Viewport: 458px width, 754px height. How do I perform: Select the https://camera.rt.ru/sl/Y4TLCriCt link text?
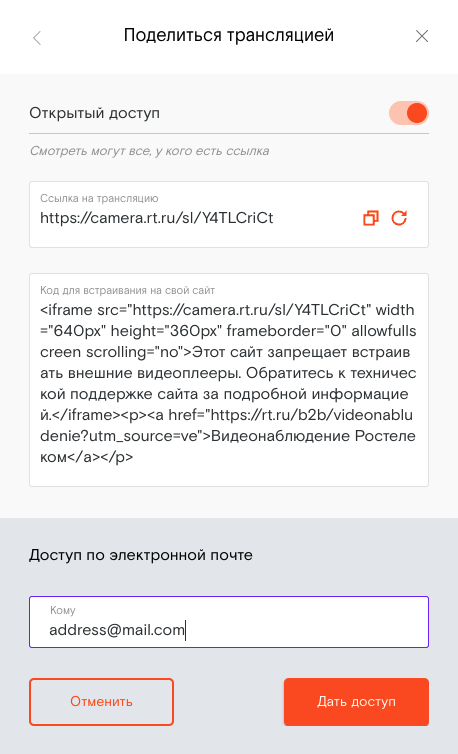point(156,218)
